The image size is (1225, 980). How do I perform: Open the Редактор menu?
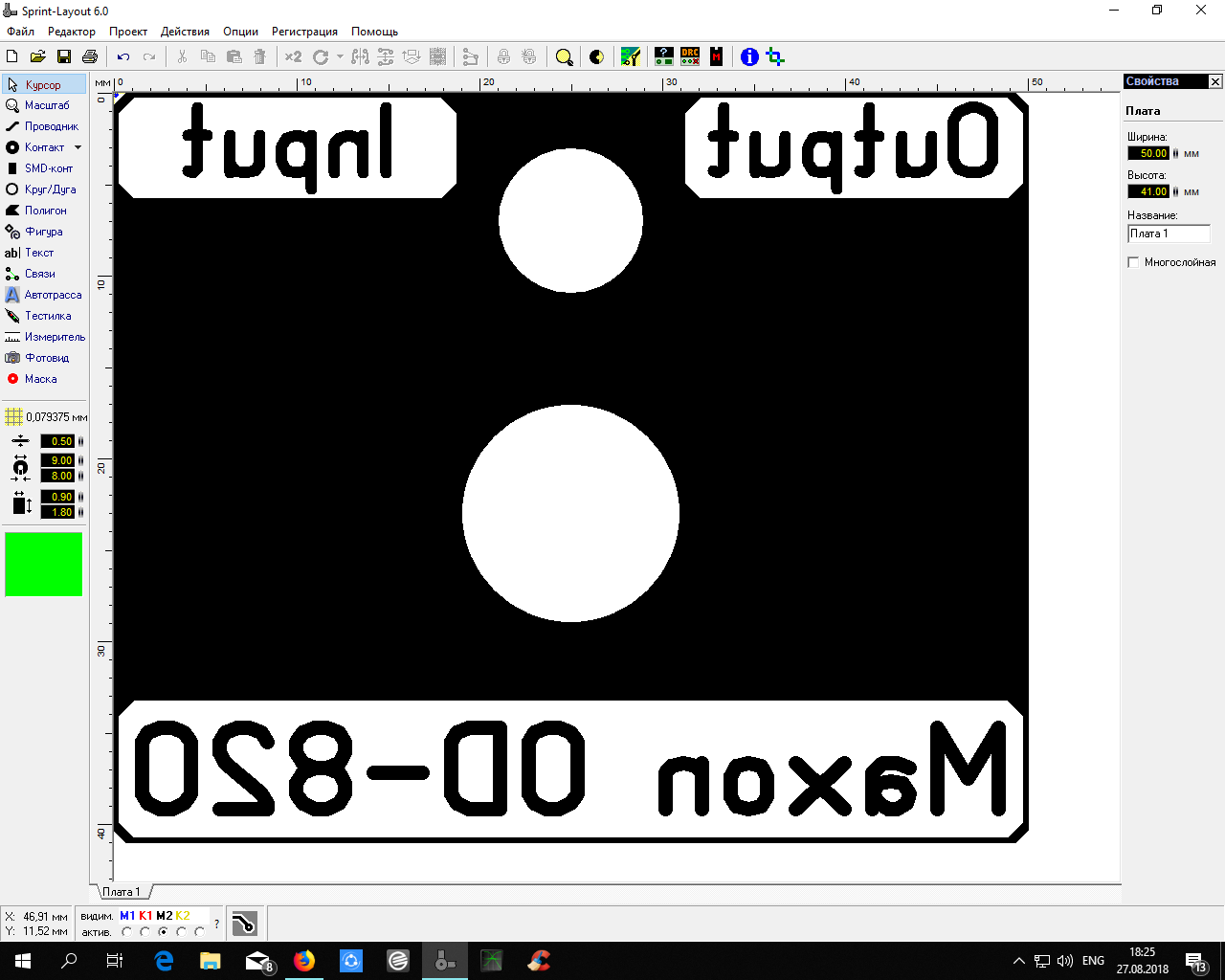click(71, 32)
